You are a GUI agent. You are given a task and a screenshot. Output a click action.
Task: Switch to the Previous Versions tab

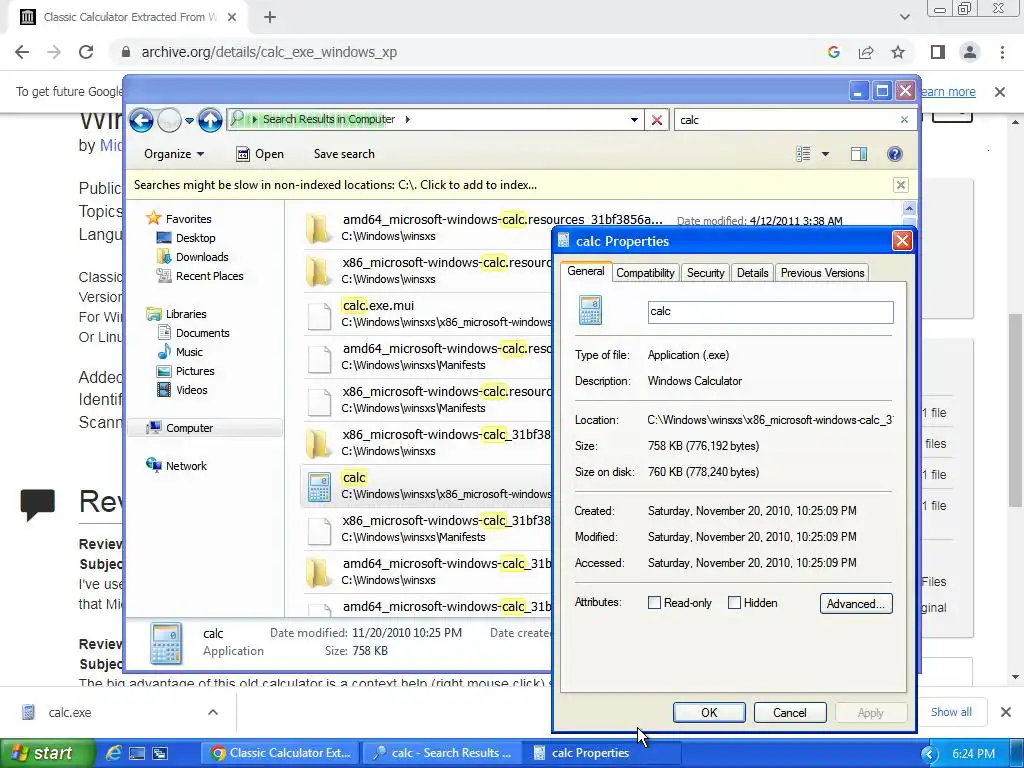822,273
